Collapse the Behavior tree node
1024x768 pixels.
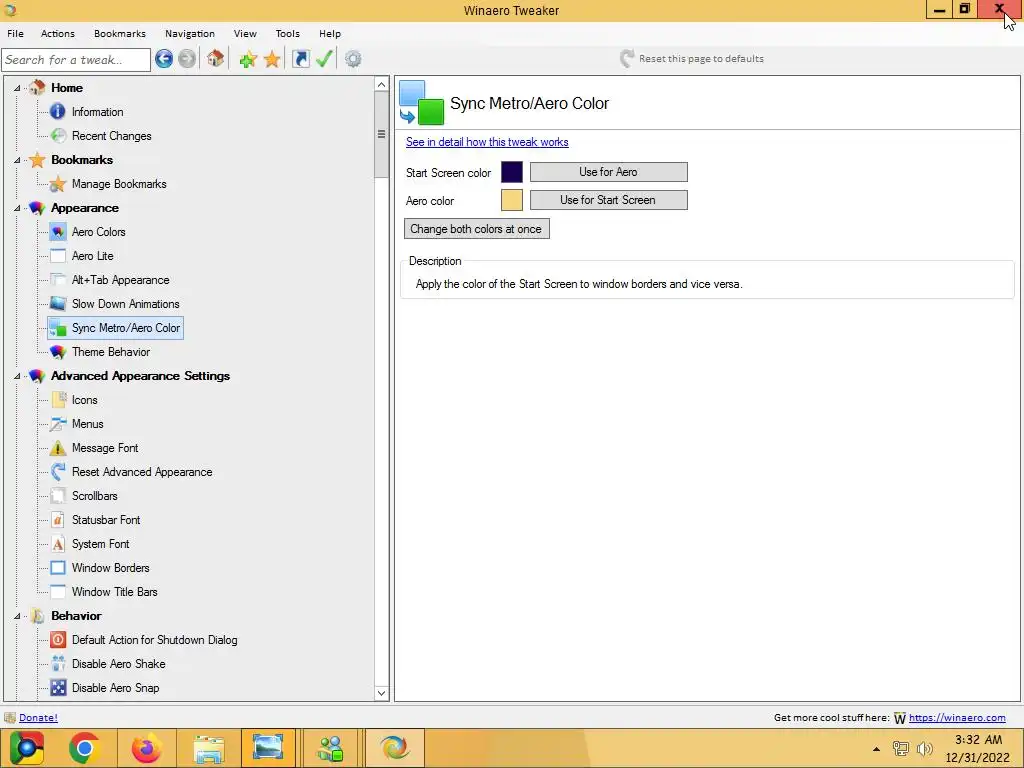tap(18, 616)
